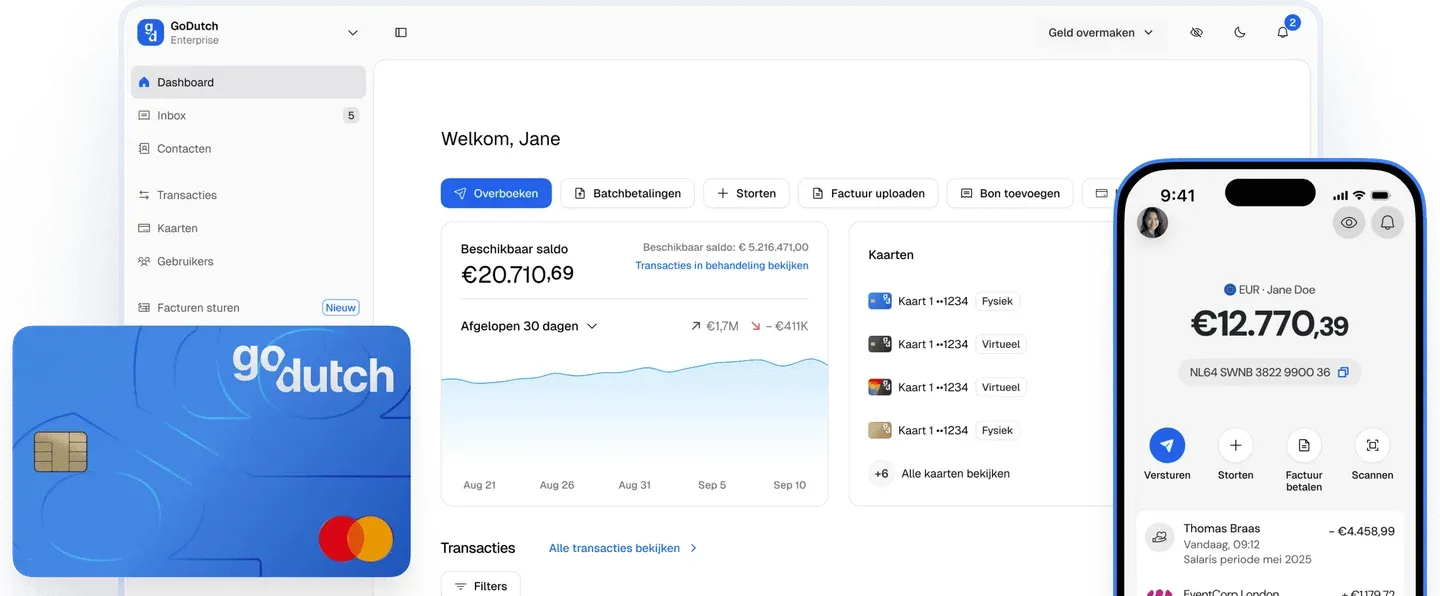Screen dimensions: 1440x596
Task: Click the Factuur uploaden button
Action: (868, 193)
